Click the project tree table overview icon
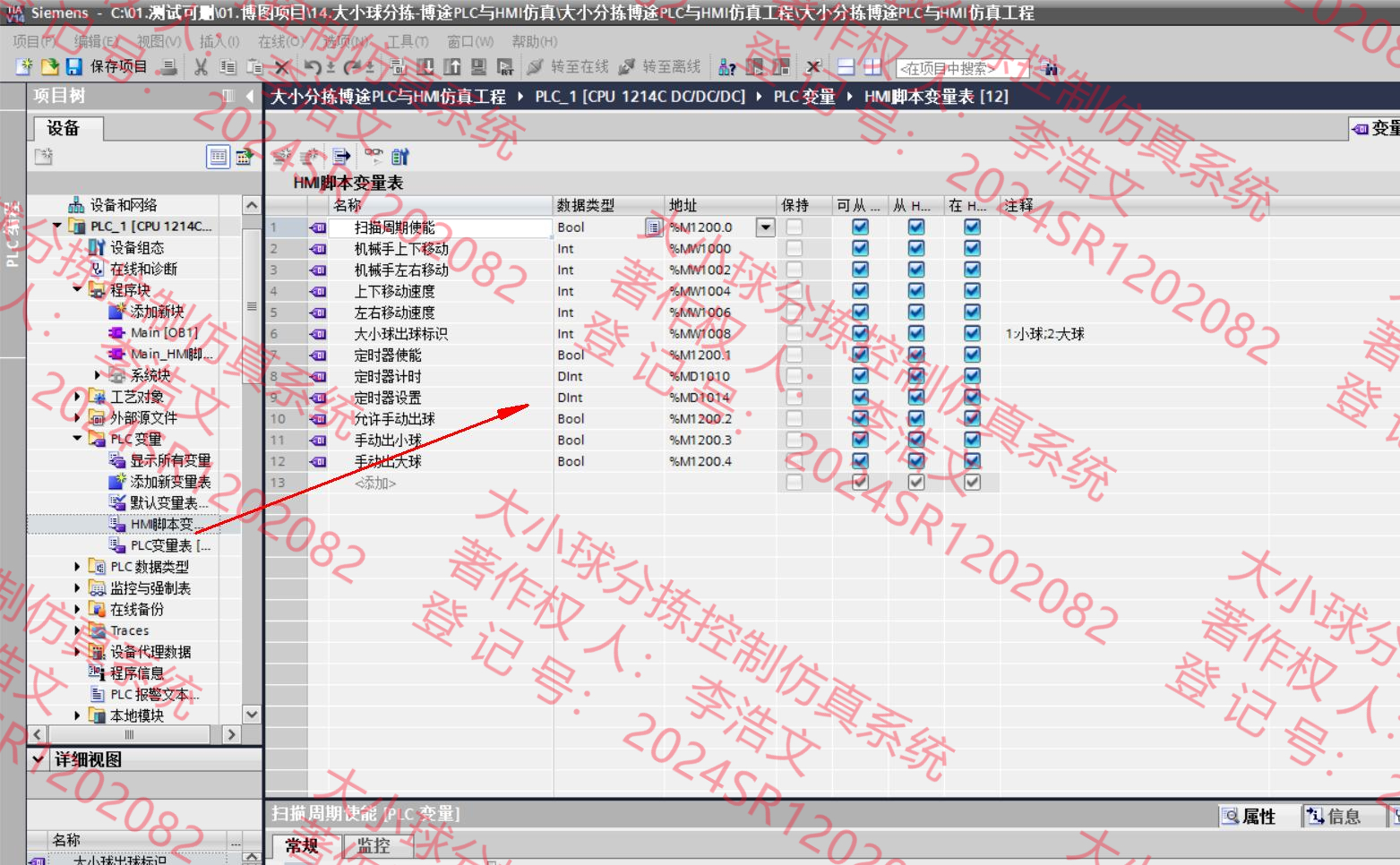Viewport: 1400px width, 865px height. coord(244,157)
